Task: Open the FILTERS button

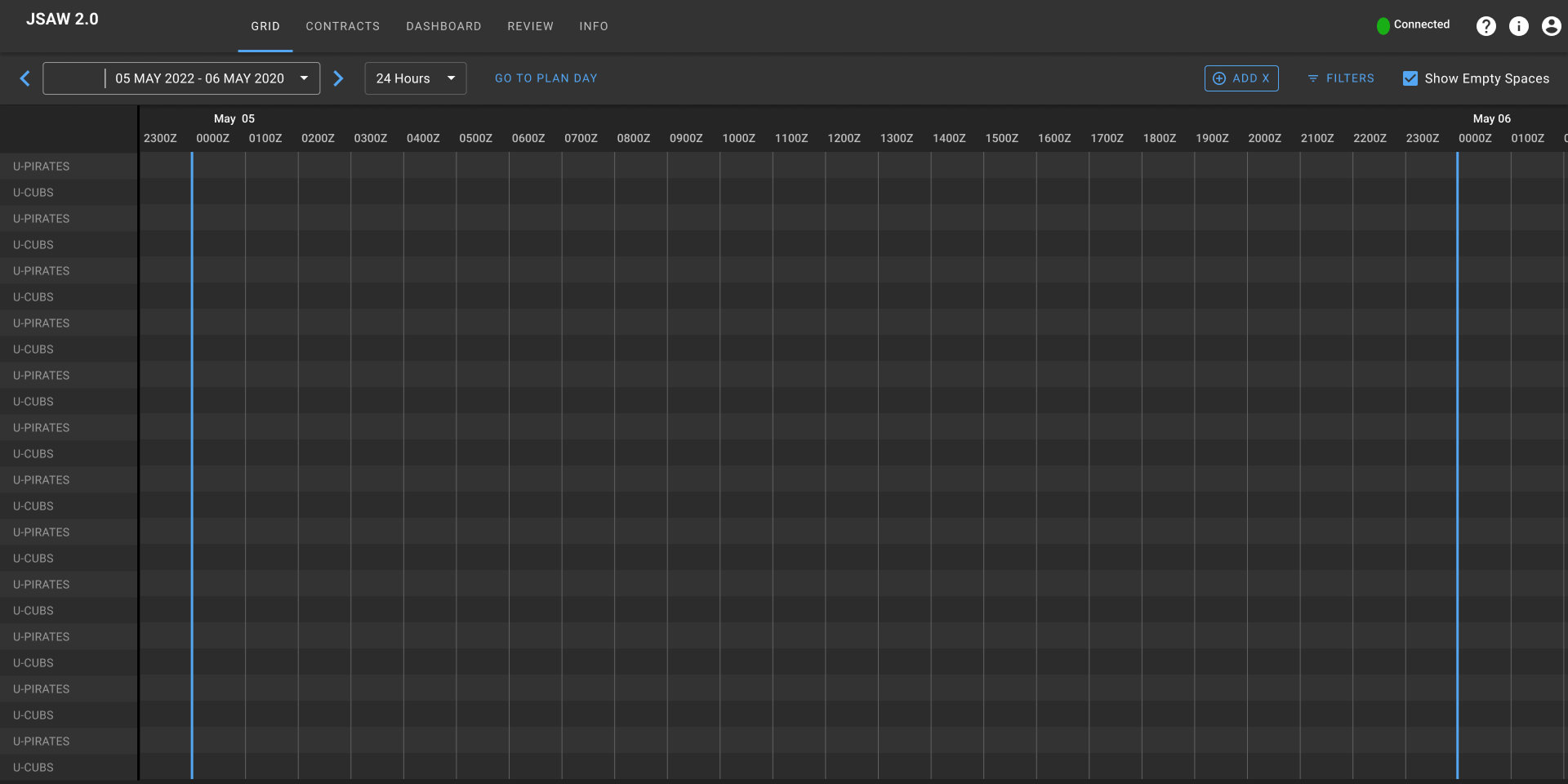Action: pyautogui.click(x=1341, y=78)
